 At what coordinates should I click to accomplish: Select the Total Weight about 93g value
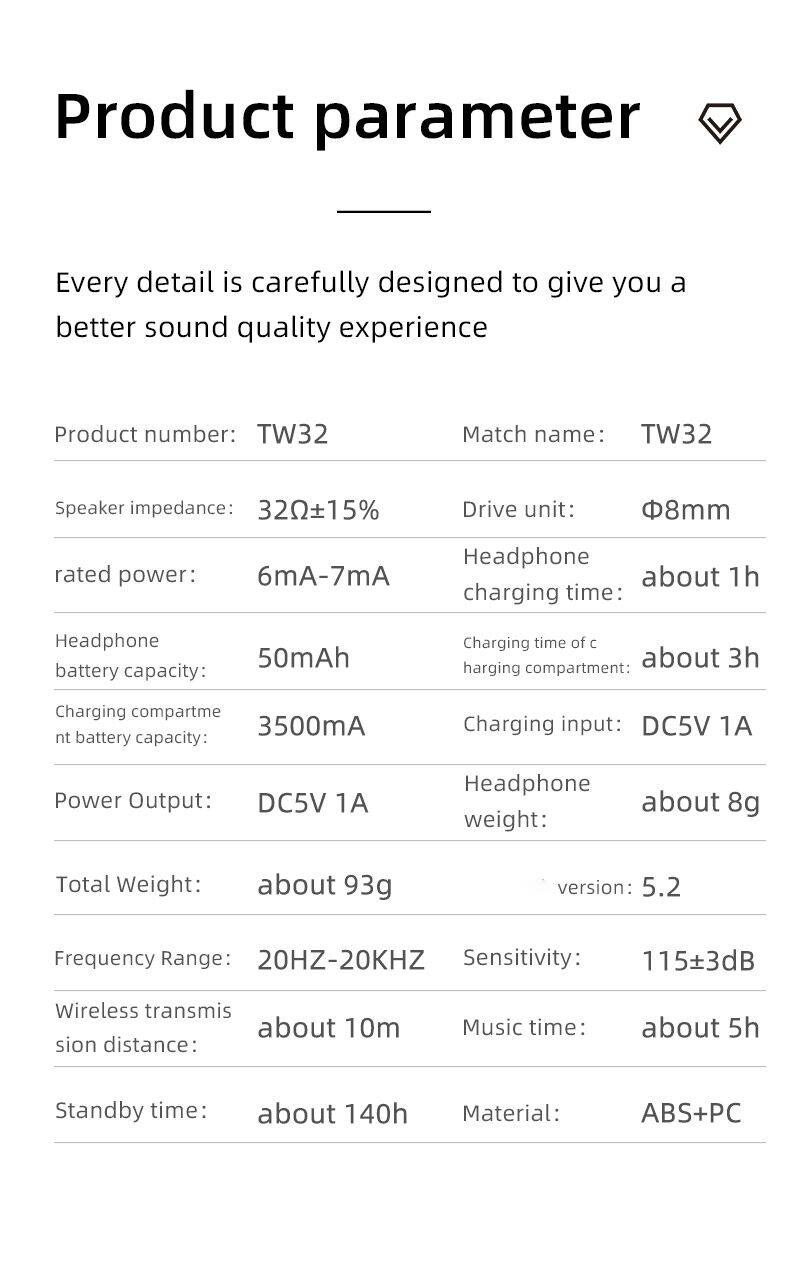[x=324, y=885]
